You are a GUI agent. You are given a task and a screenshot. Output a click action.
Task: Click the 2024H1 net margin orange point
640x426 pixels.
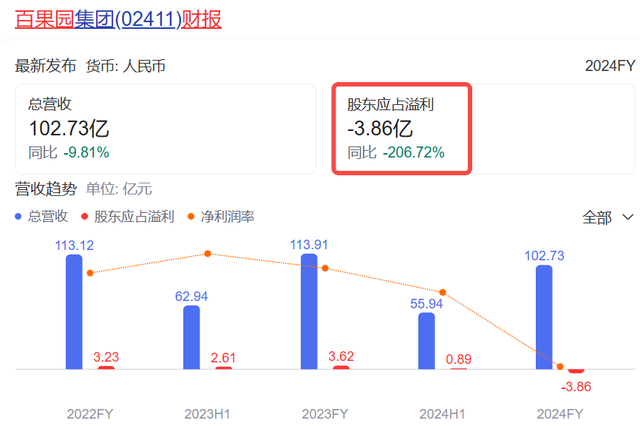(x=442, y=292)
